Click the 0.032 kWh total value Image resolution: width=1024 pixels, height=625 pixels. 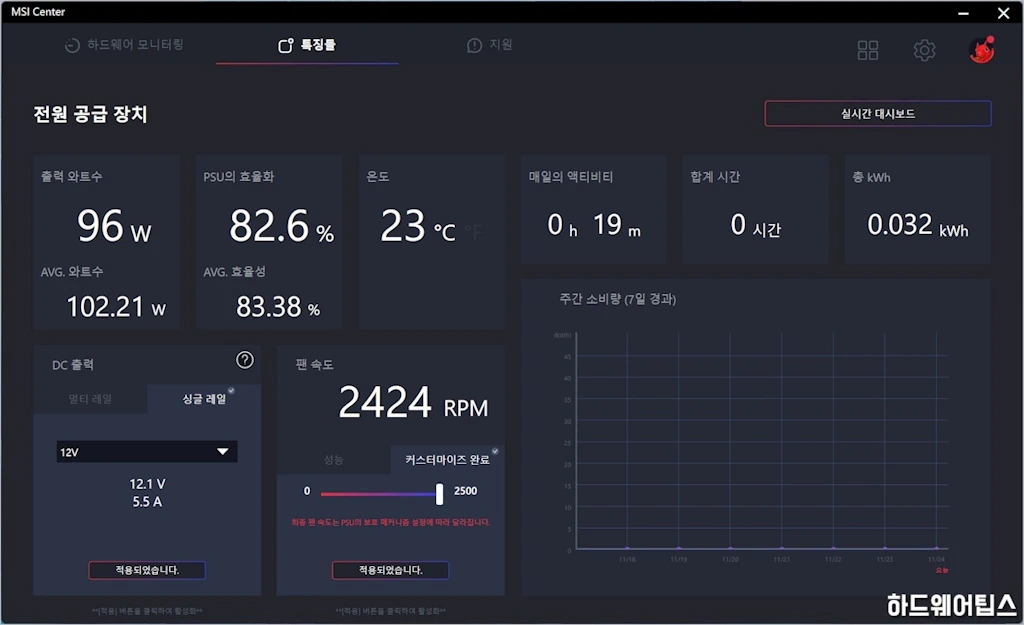point(918,225)
